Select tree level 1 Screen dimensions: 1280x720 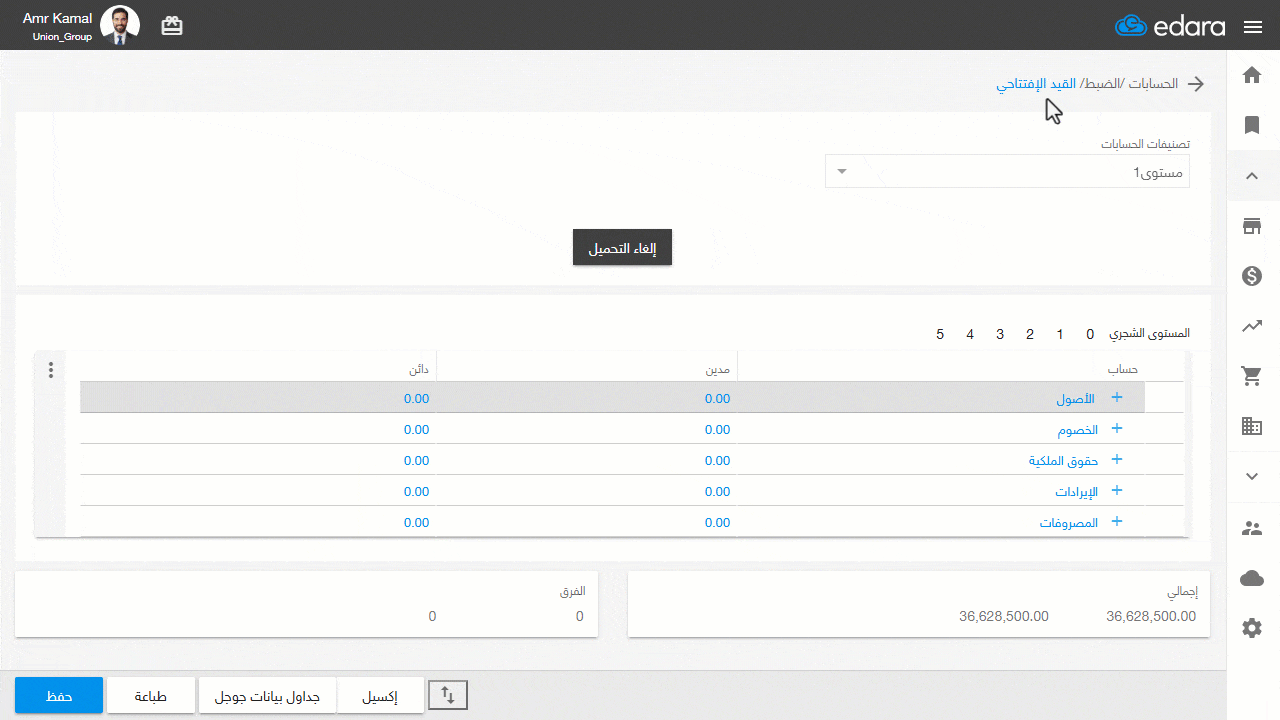1060,334
